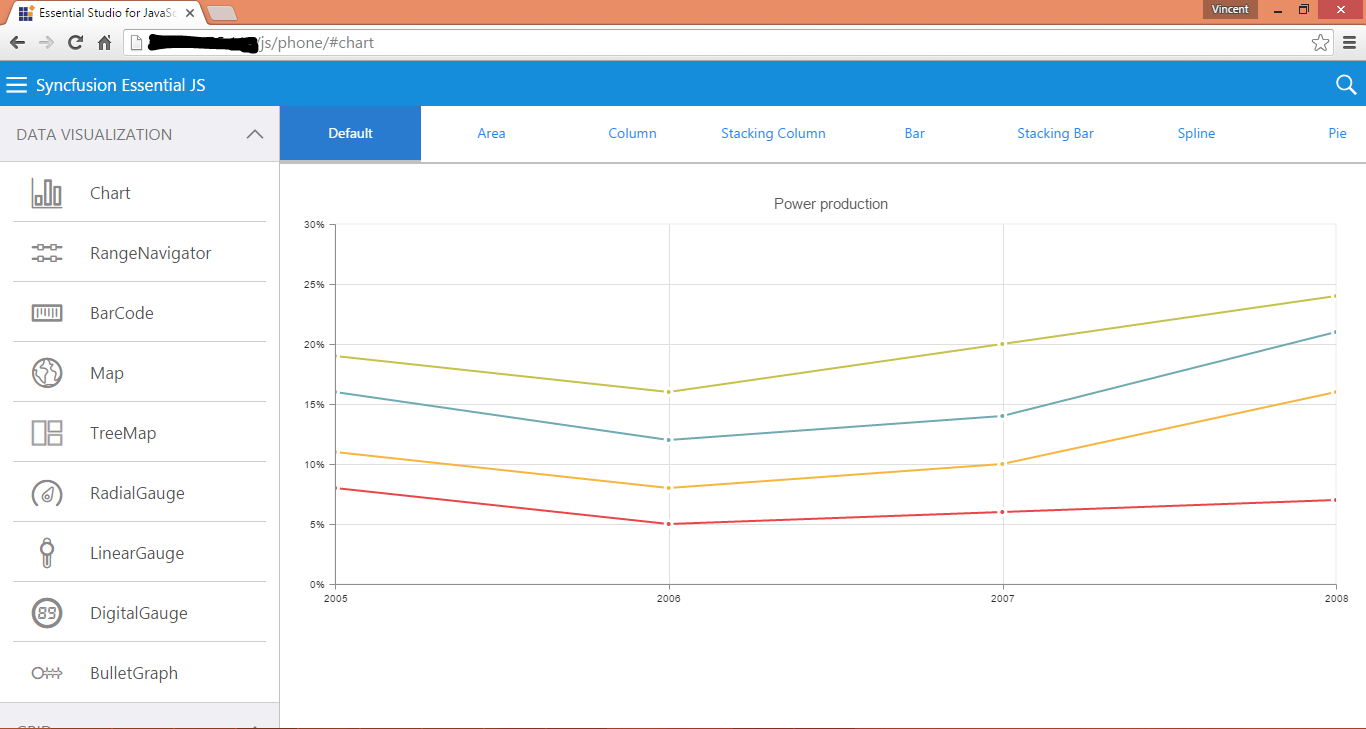Open the Pie chart tab

coord(1337,134)
